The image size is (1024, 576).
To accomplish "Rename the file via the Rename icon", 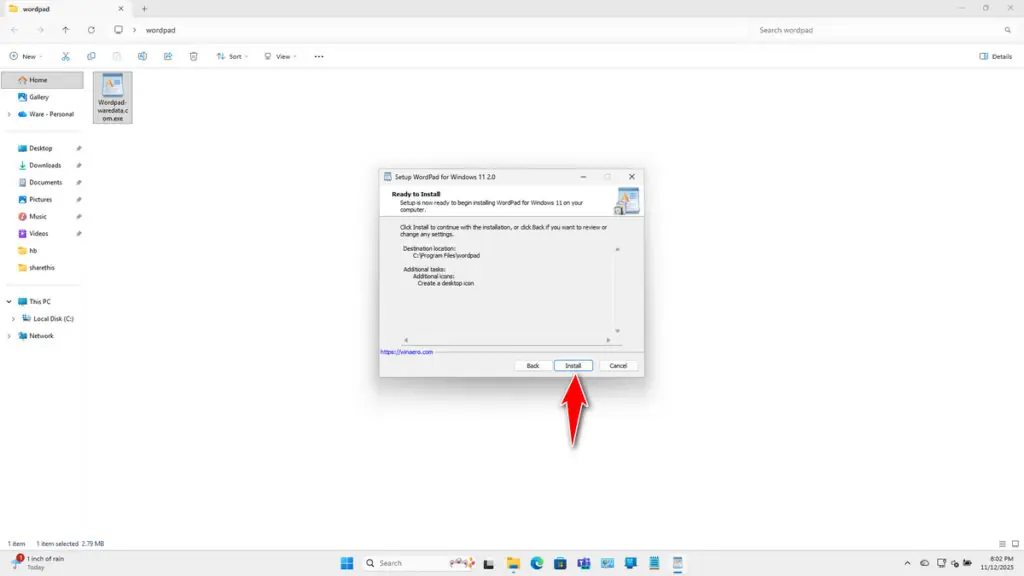I will 145,56.
